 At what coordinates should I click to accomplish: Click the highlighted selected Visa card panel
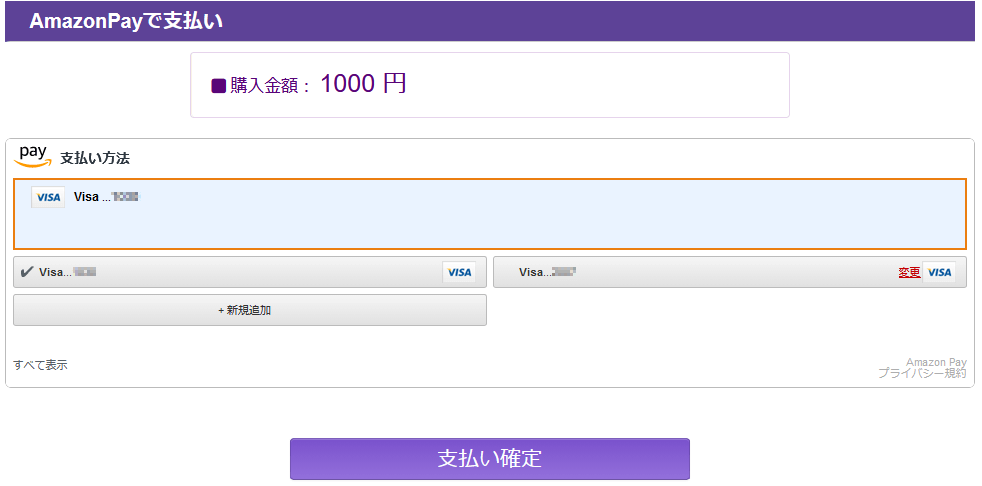490,214
